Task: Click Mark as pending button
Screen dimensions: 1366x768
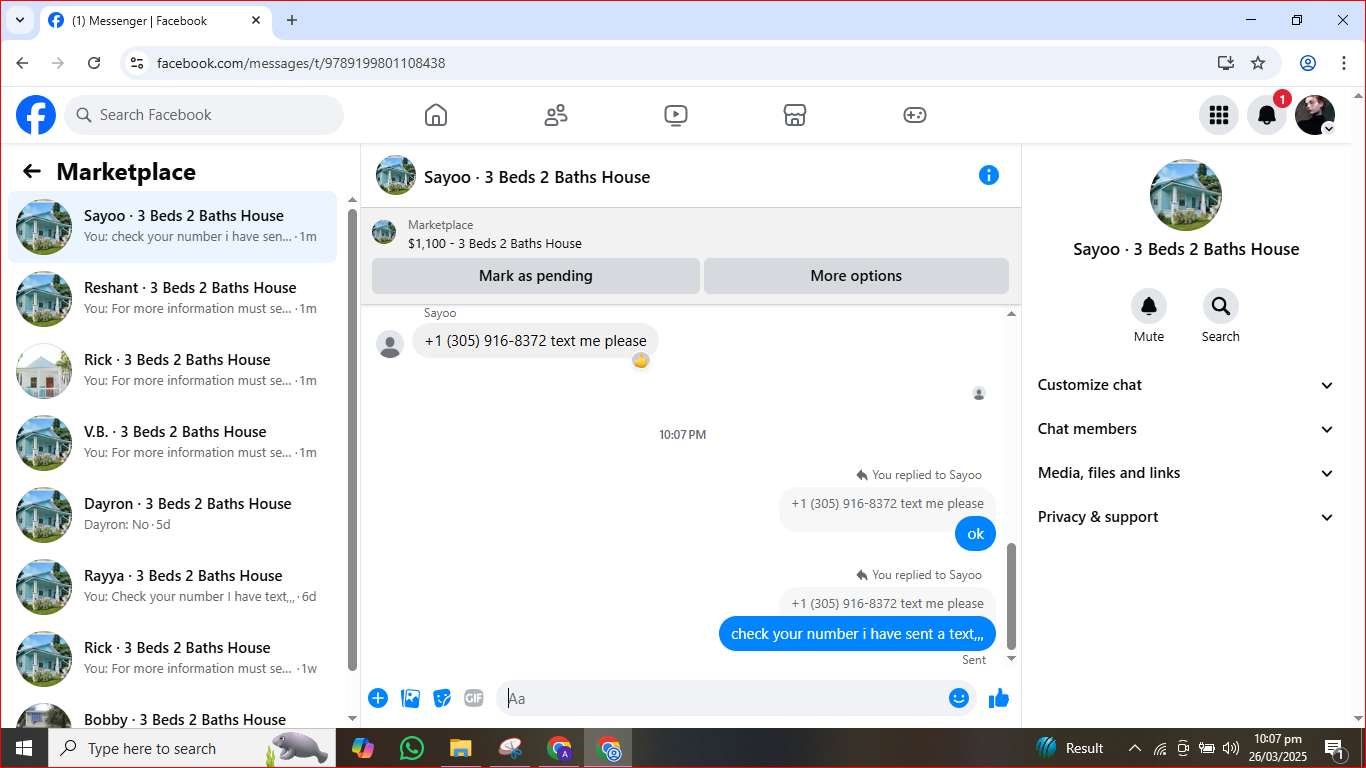Action: (536, 276)
